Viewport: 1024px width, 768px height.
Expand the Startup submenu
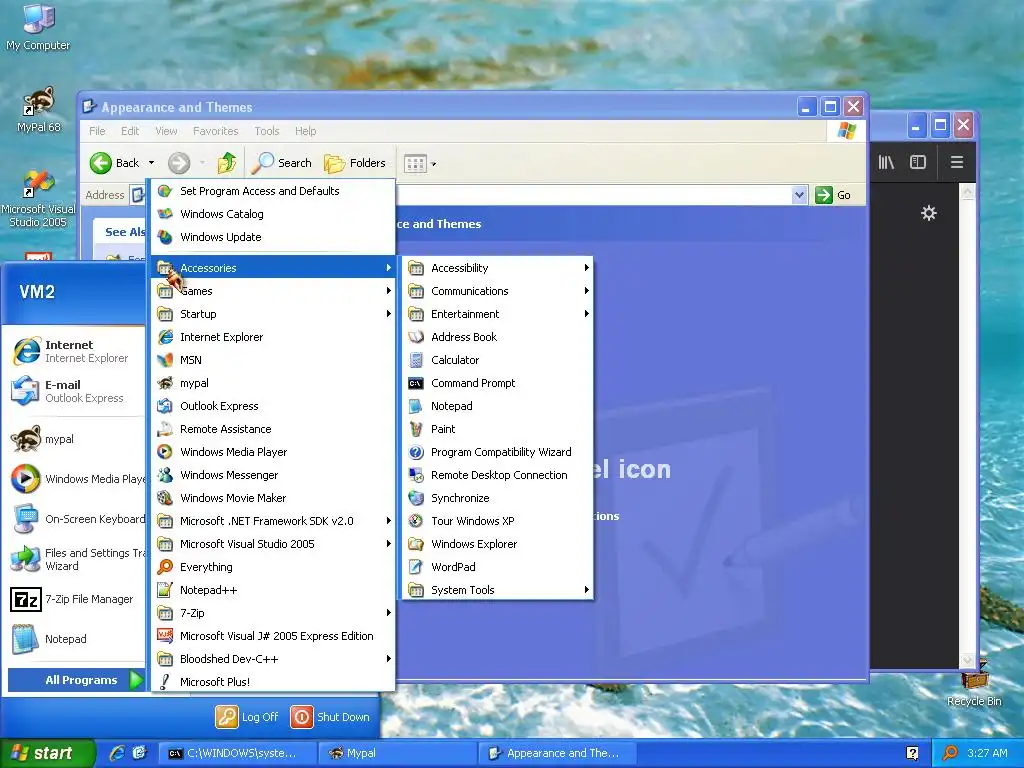point(273,313)
